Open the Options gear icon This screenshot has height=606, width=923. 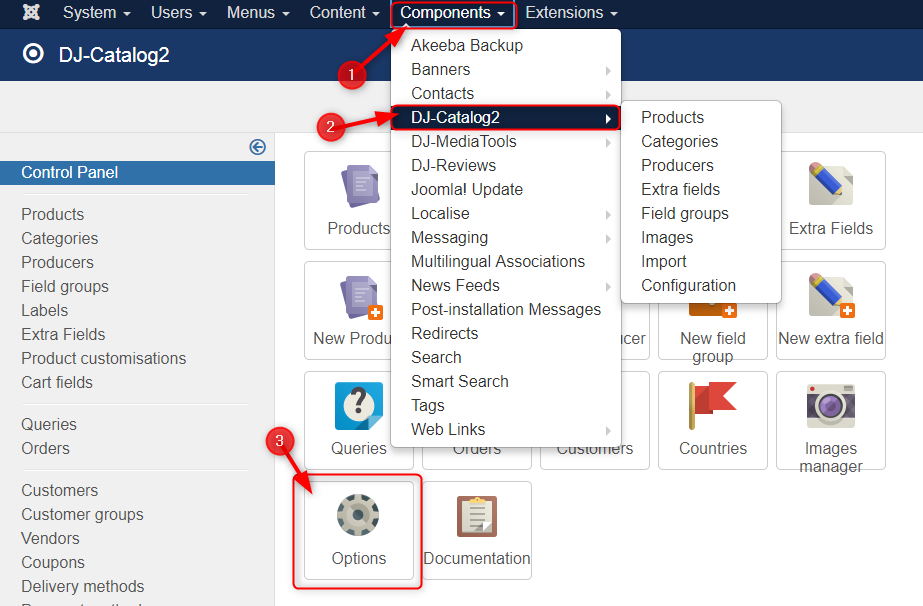click(x=358, y=515)
